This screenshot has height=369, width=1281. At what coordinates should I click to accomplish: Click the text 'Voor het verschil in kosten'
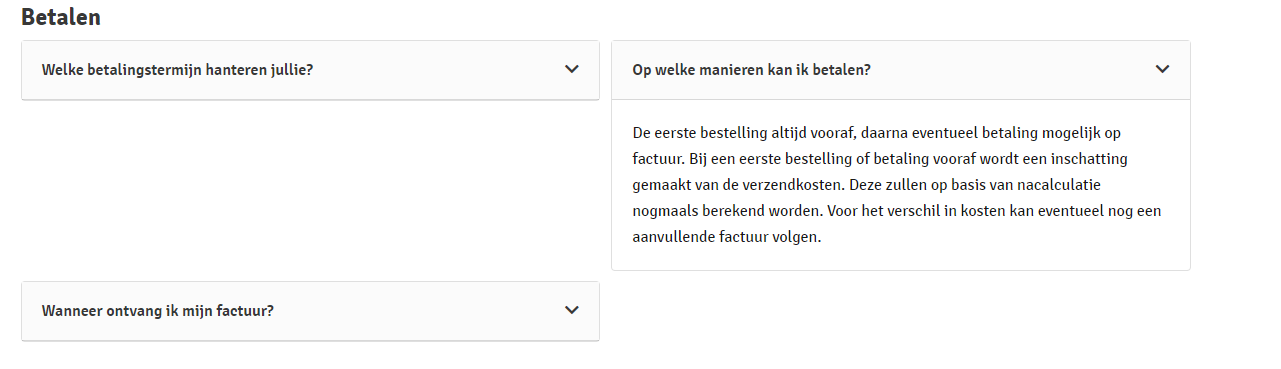(x=946, y=212)
